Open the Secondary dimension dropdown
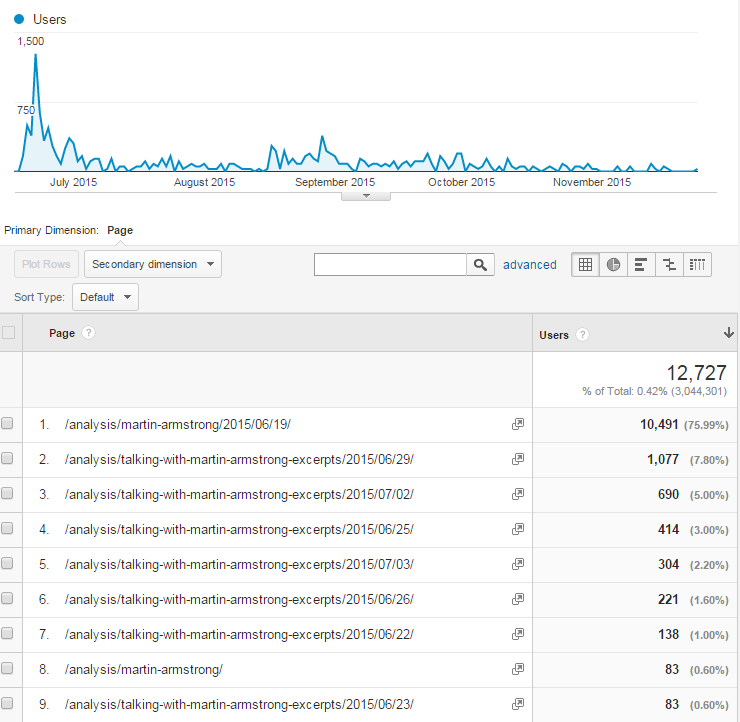Viewport: 740px width, 722px height. coord(153,264)
